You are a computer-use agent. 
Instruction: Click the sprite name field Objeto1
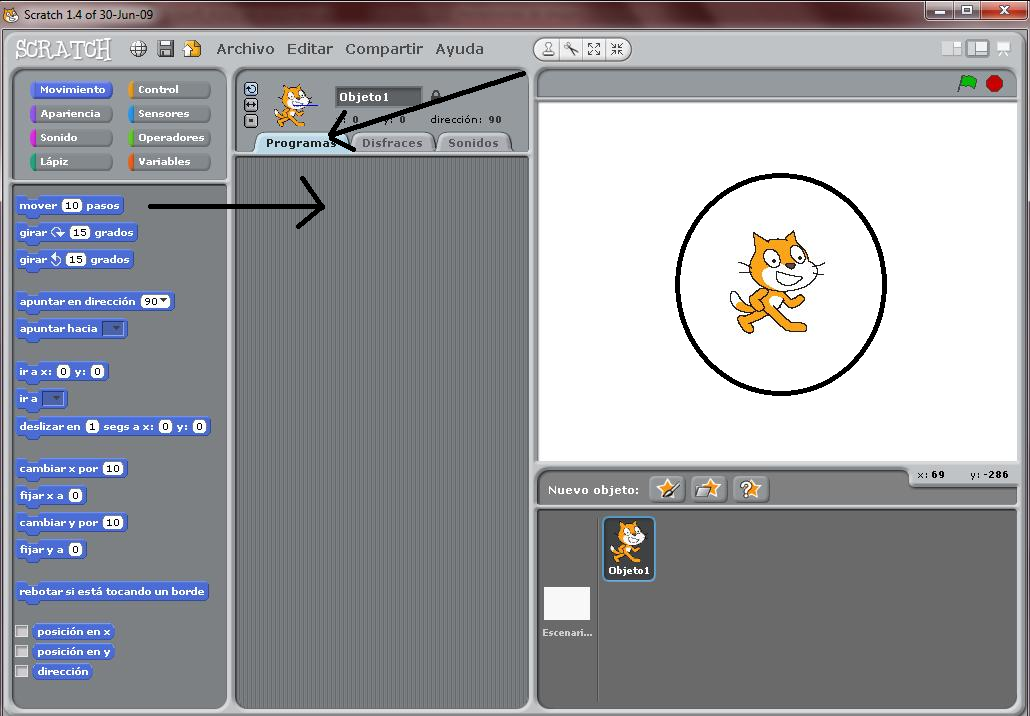378,97
